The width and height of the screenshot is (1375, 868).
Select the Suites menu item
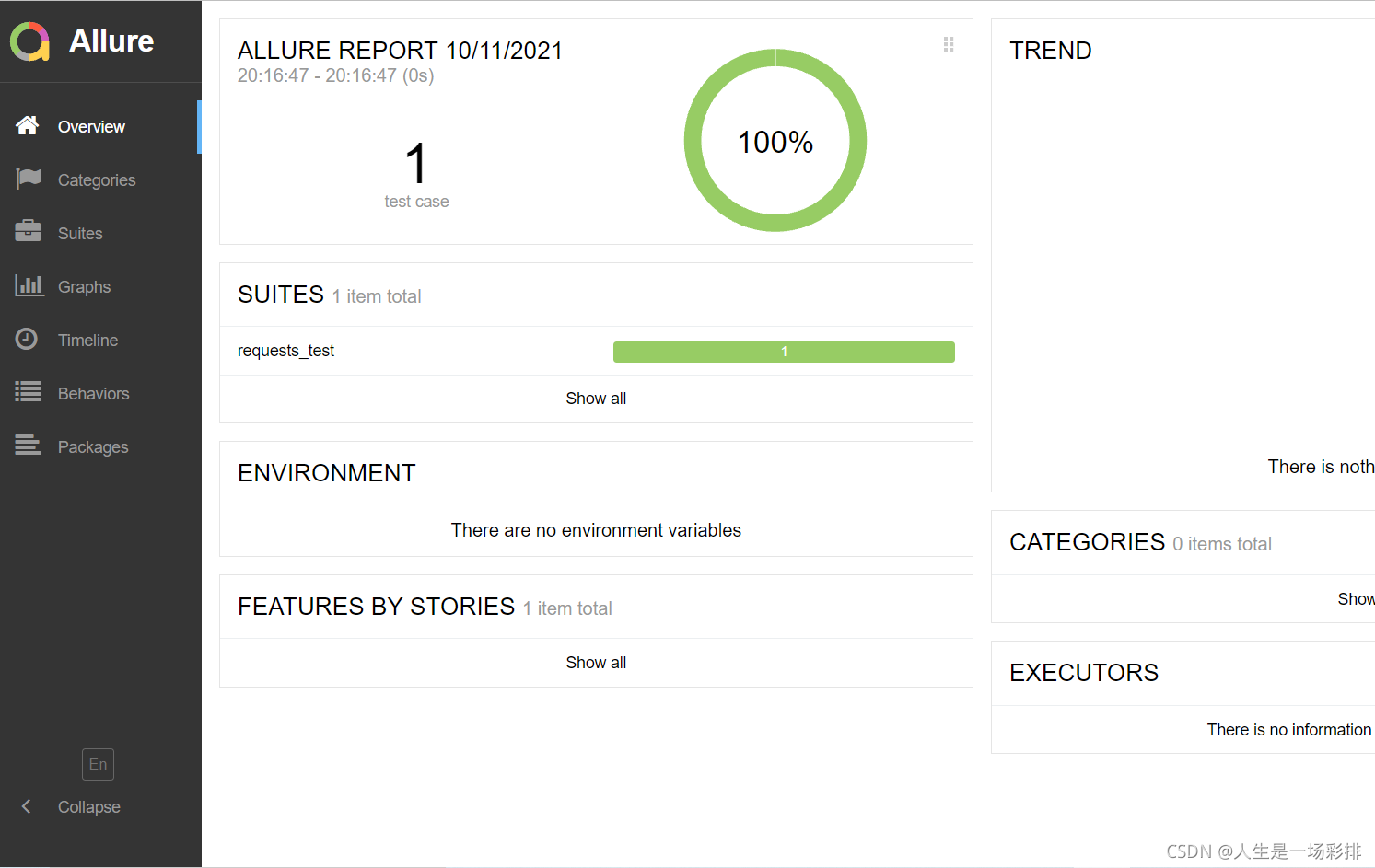pos(80,234)
